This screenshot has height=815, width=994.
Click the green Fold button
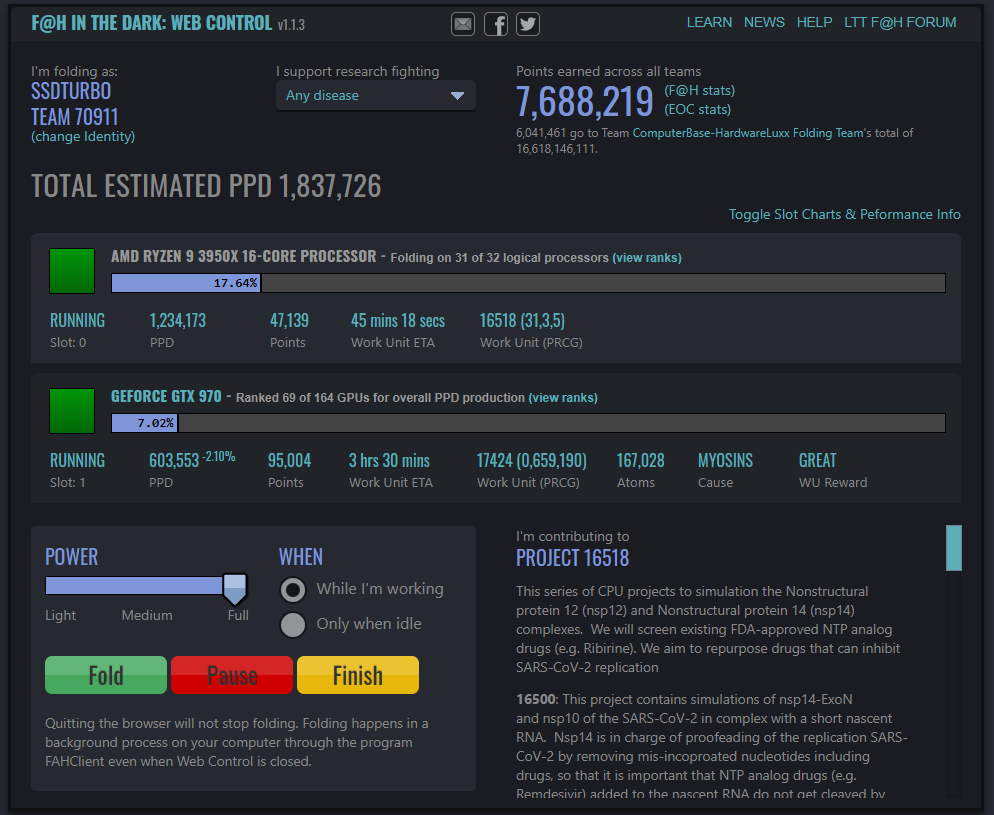[x=106, y=675]
